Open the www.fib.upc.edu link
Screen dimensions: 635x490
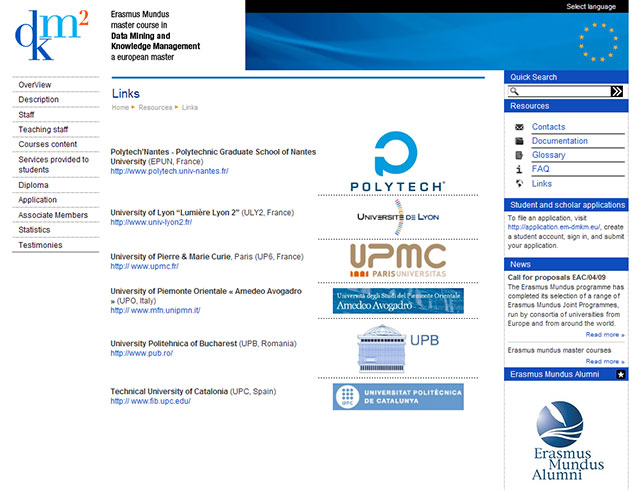[x=150, y=401]
